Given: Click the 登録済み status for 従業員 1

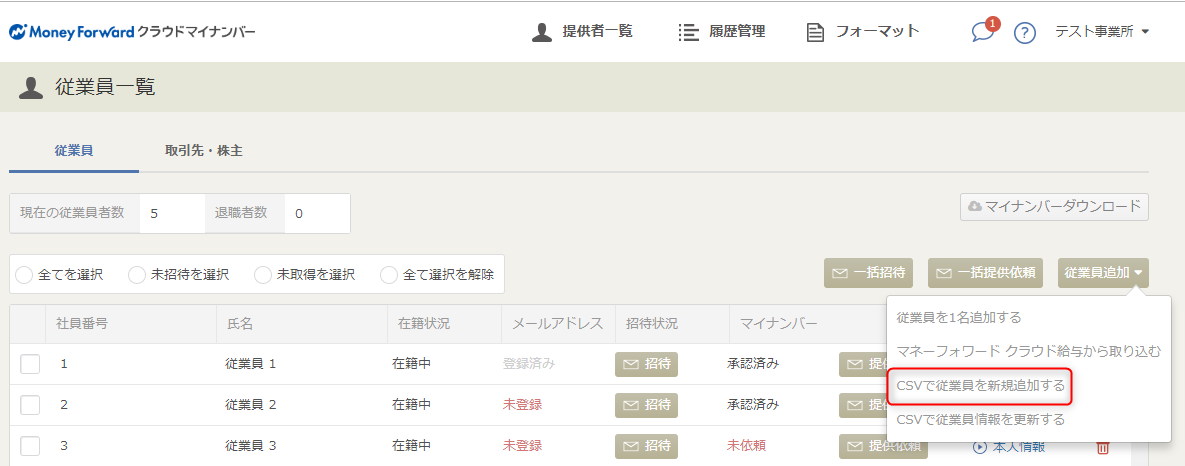Looking at the screenshot, I should coord(529,364).
